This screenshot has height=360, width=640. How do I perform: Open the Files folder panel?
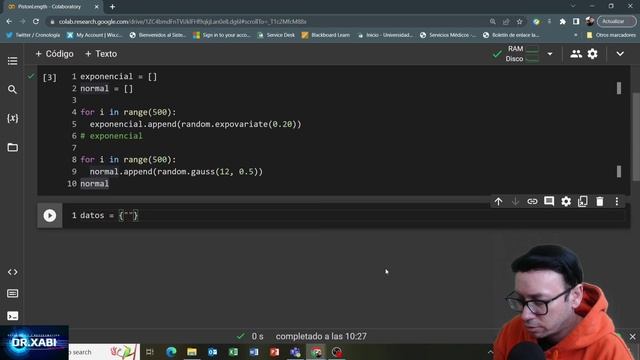click(12, 147)
